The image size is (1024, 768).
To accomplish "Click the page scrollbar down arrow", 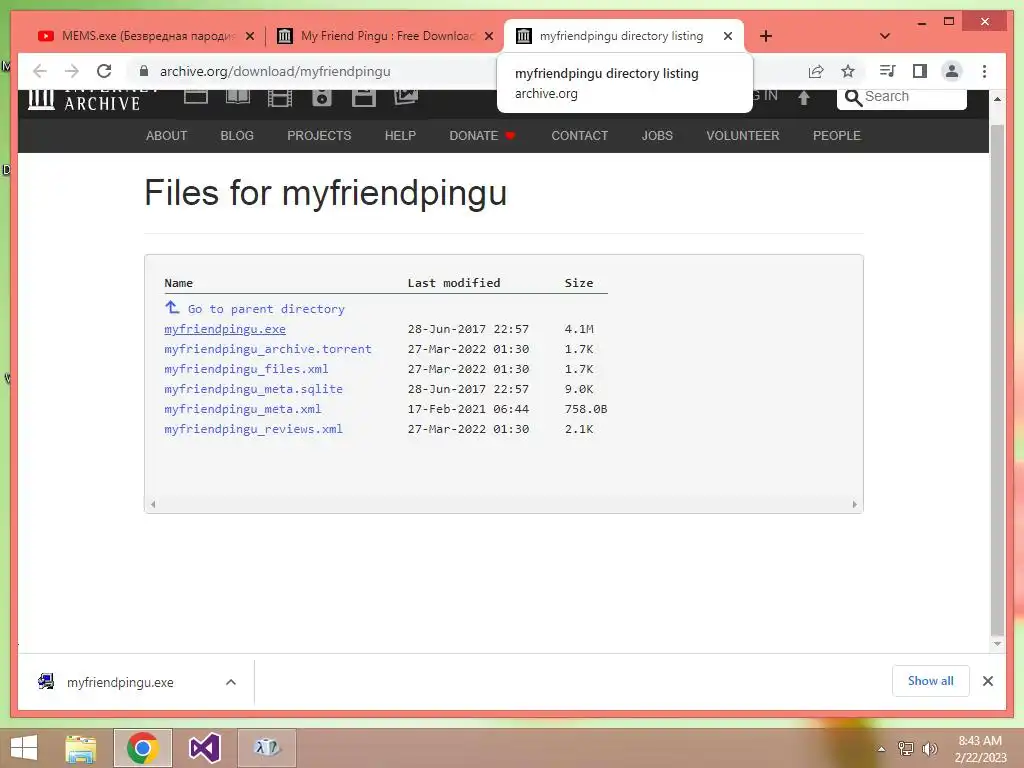I will pos(997,644).
